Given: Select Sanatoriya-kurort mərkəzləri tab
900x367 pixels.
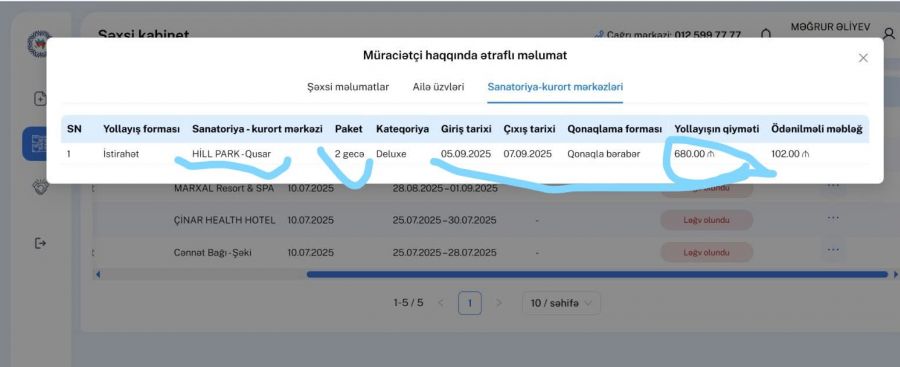Looking at the screenshot, I should point(555,87).
